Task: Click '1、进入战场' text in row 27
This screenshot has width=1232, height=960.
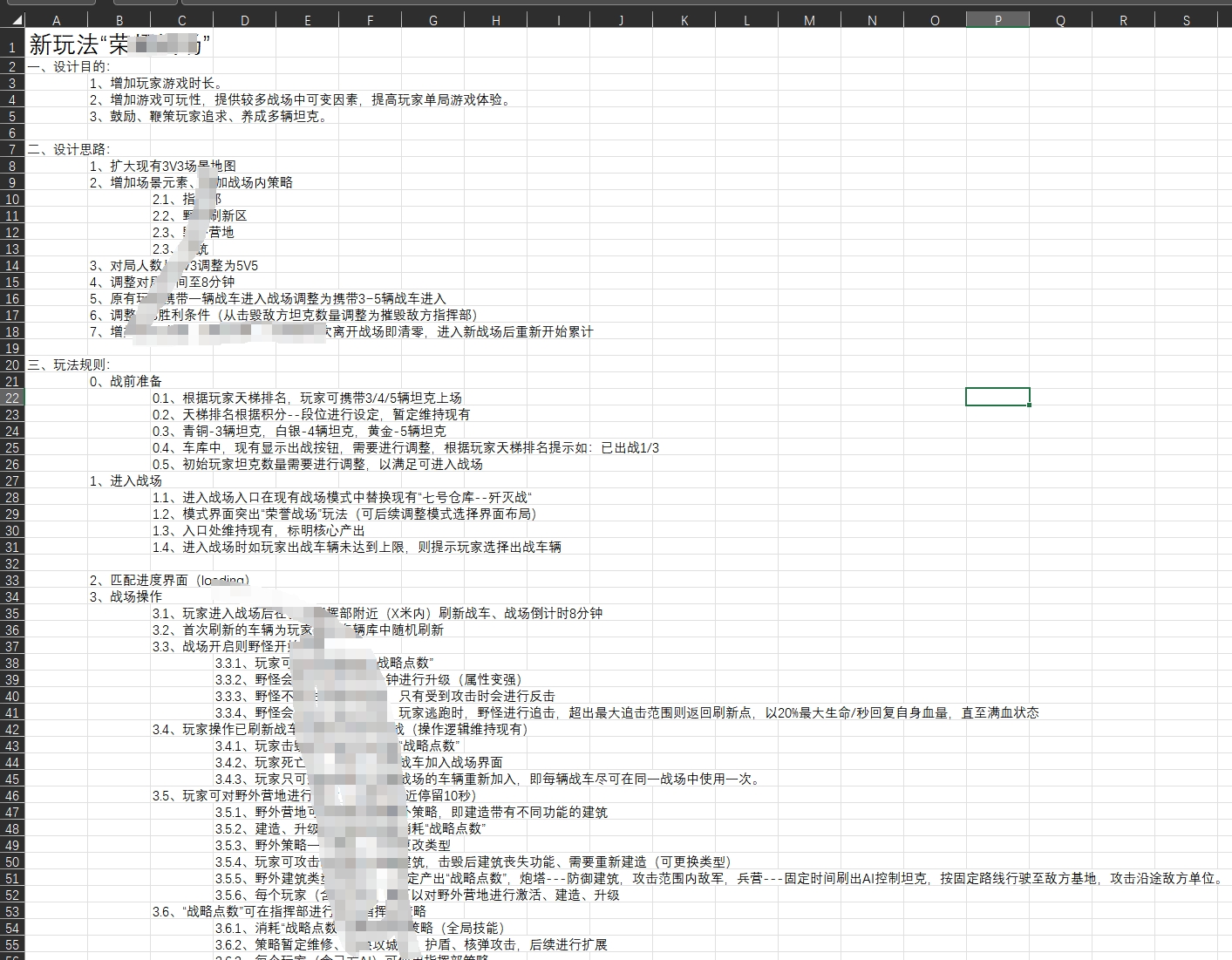Action: (x=126, y=480)
